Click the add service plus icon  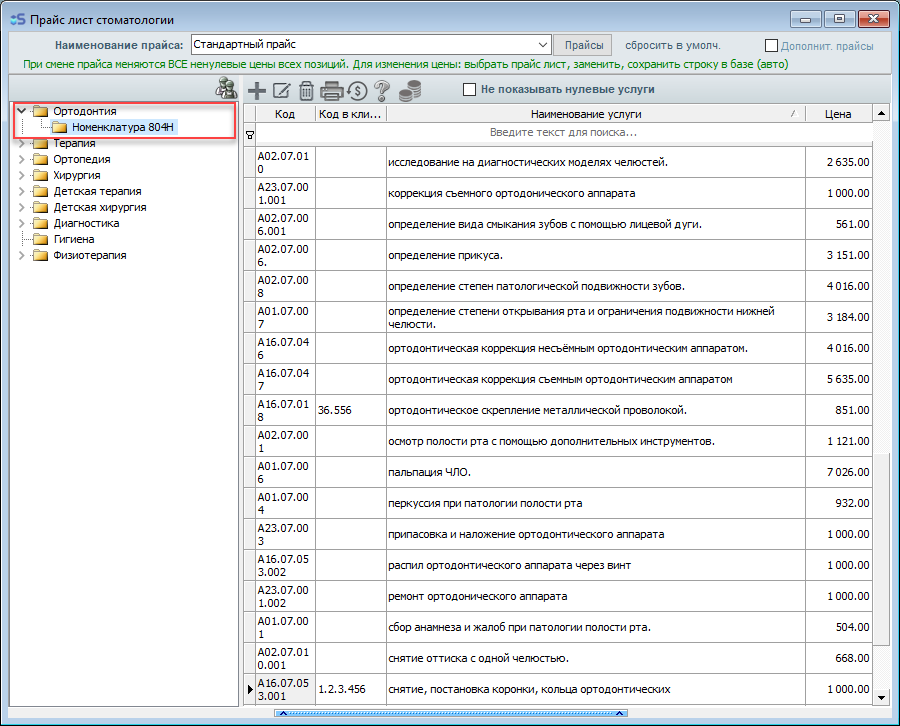pos(257,90)
